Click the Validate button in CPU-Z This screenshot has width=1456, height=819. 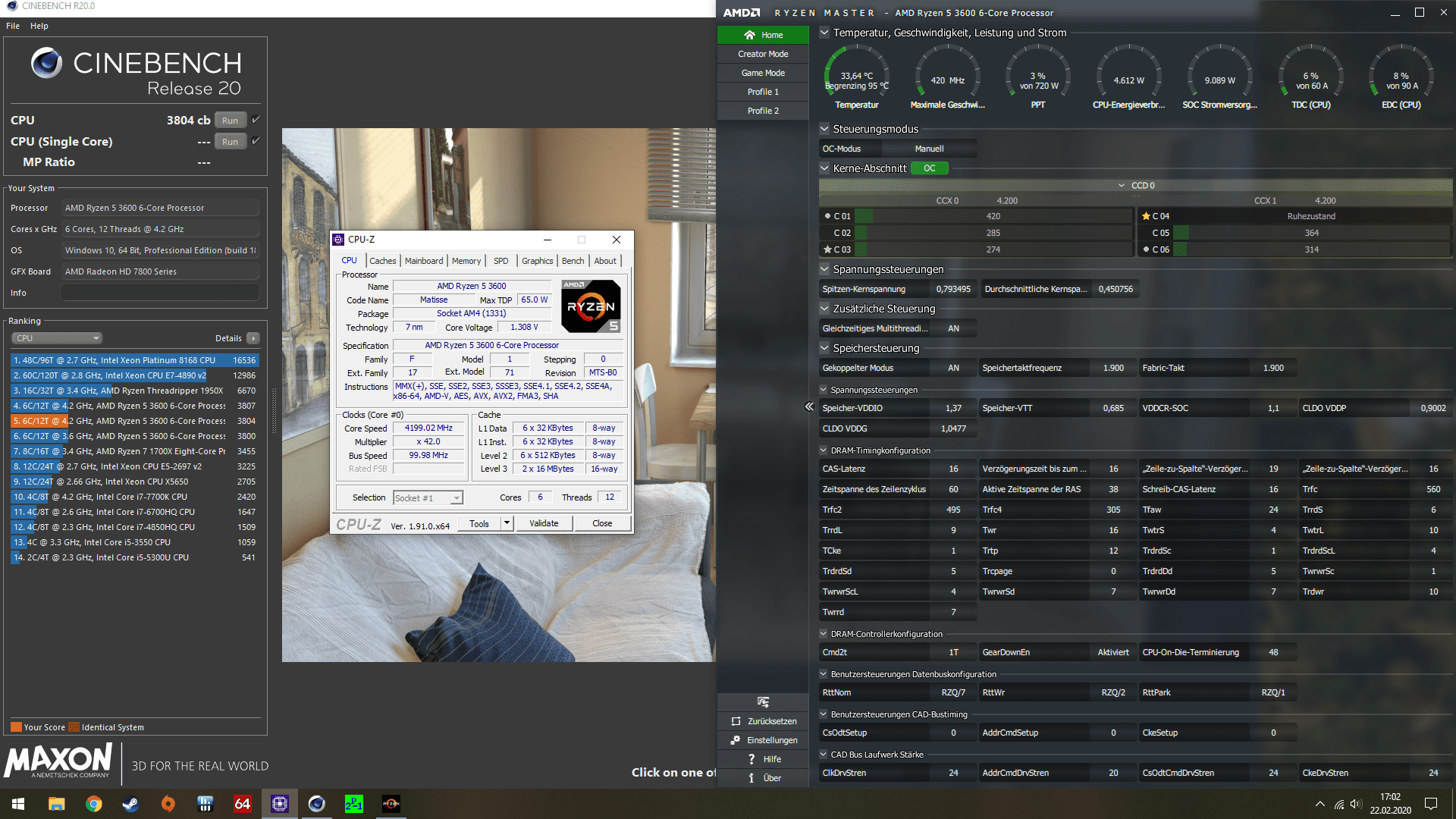(544, 523)
